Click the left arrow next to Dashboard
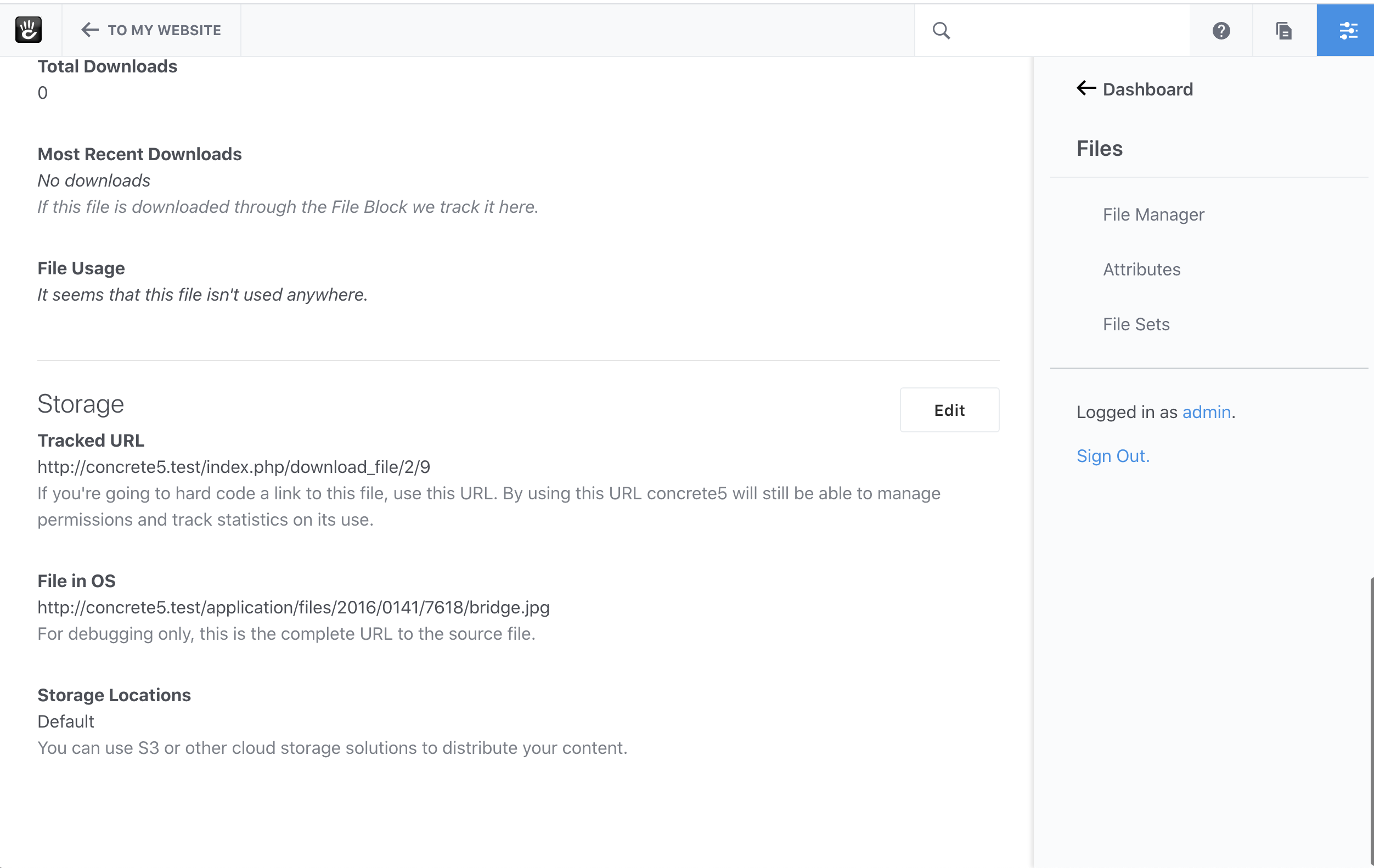This screenshot has height=868, width=1374. point(1086,88)
